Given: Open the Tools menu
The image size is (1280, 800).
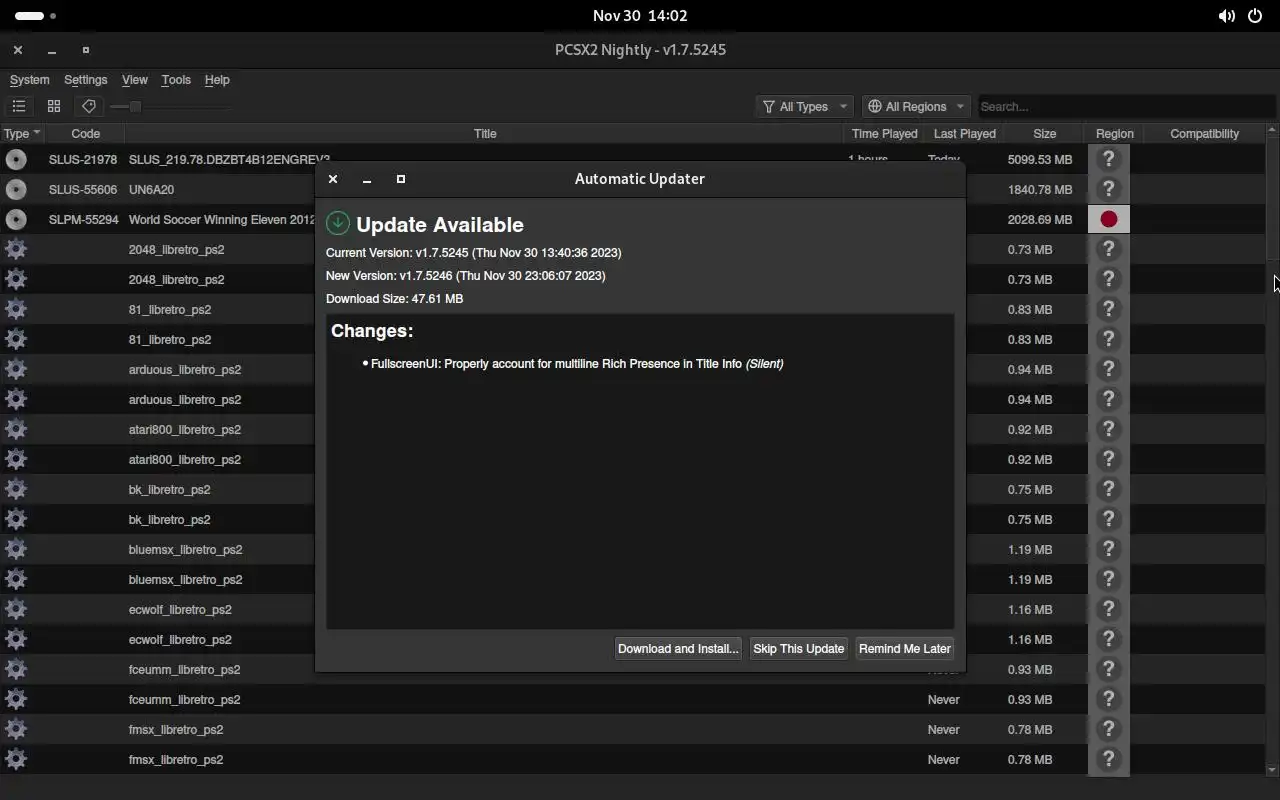Looking at the screenshot, I should coord(176,80).
